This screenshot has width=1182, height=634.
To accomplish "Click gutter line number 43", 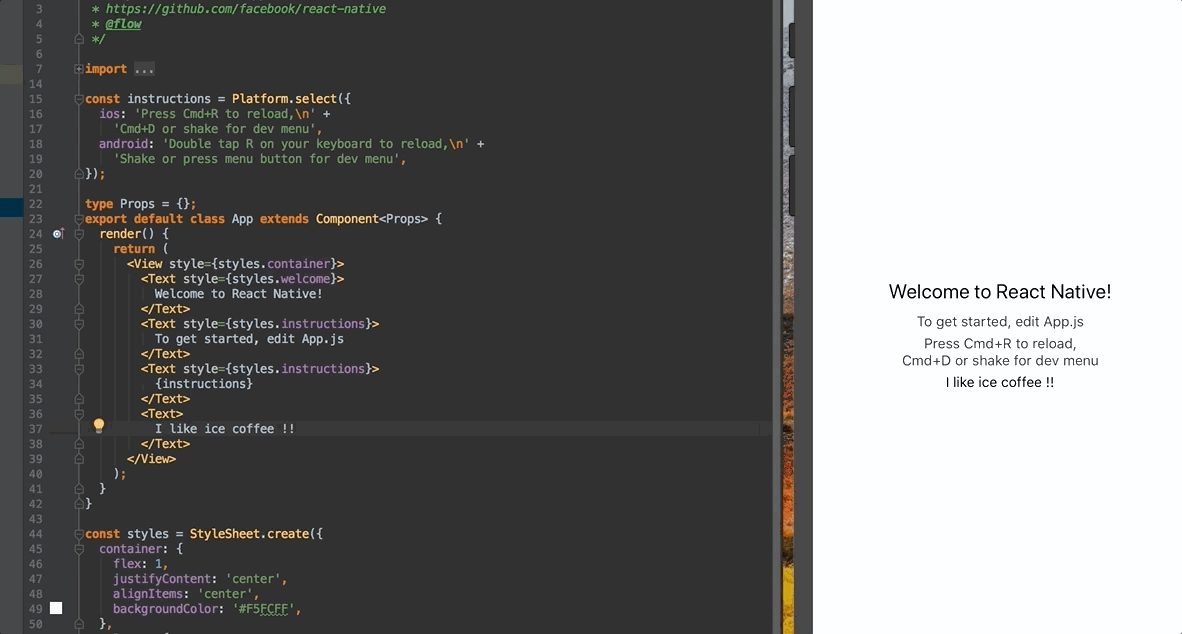I will (35, 519).
